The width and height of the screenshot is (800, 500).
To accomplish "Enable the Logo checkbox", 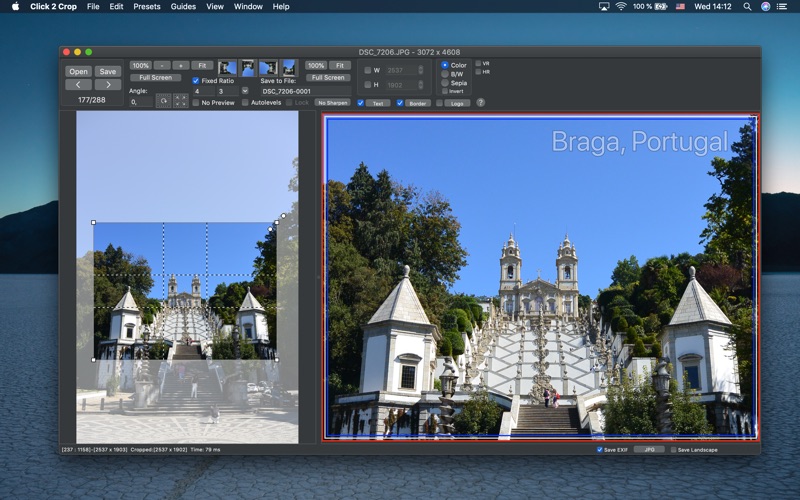I will pos(439,103).
